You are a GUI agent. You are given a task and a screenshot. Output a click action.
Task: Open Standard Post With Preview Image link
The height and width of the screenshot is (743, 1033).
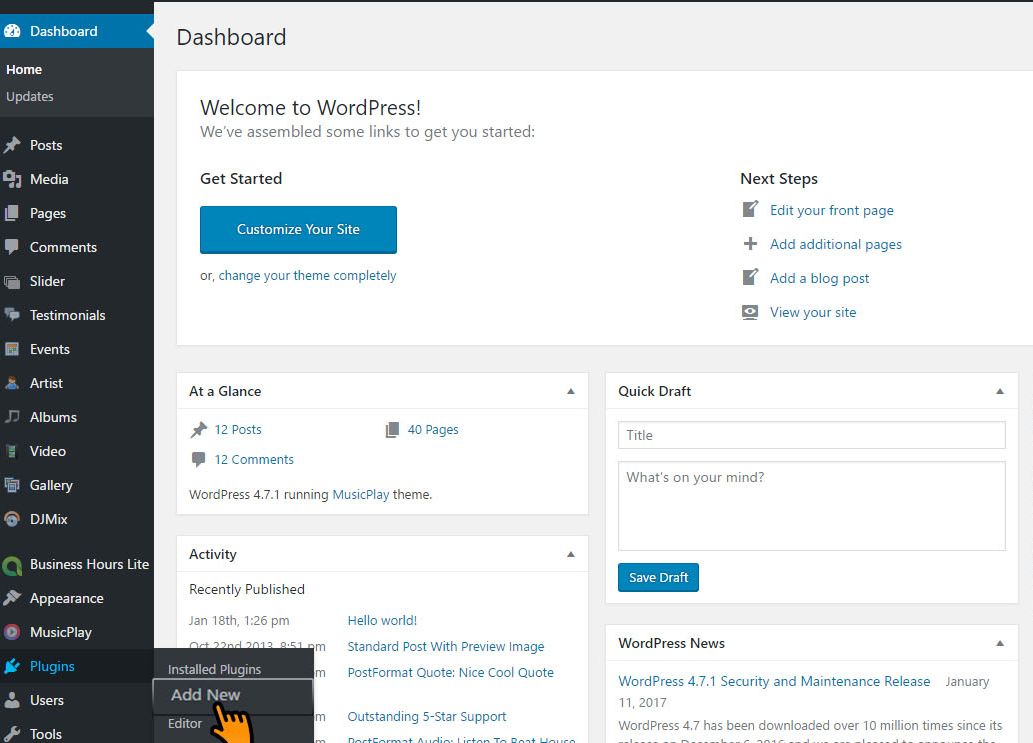pos(446,647)
